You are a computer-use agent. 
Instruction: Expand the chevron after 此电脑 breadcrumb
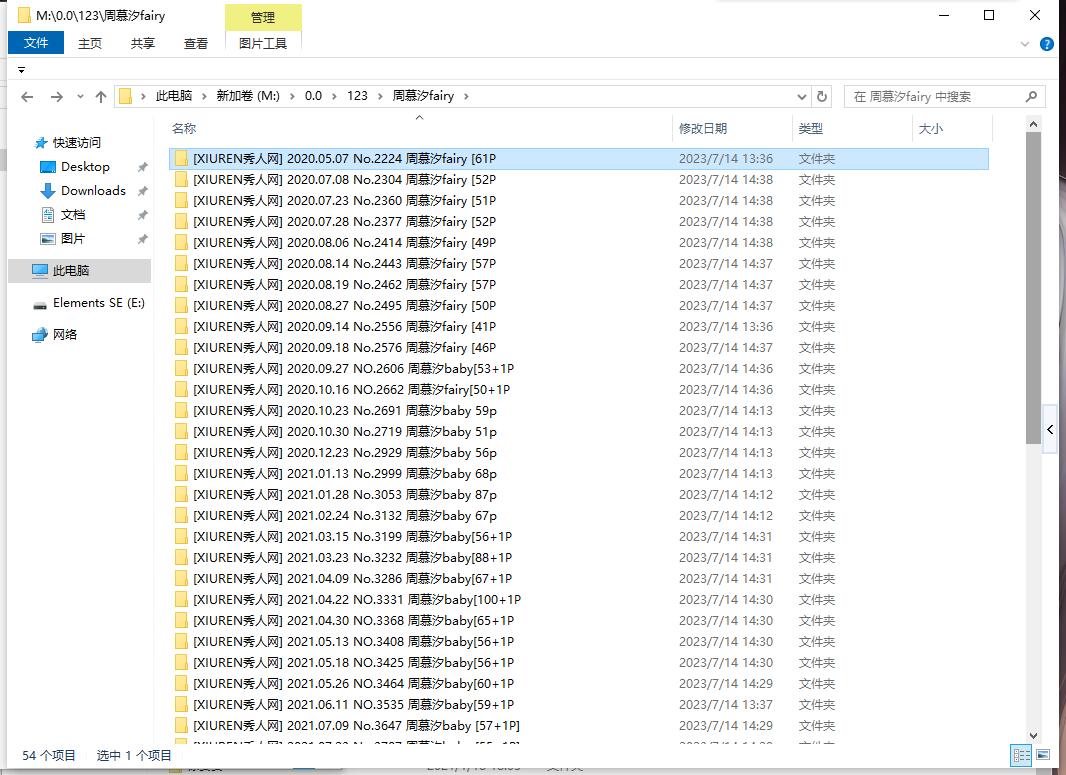[204, 97]
